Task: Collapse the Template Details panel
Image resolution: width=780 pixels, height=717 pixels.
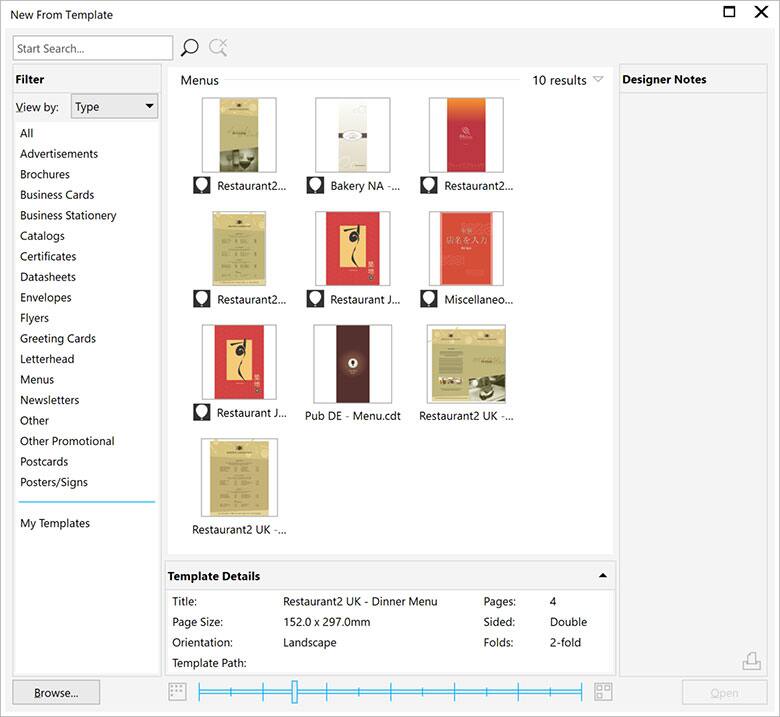Action: pos(602,576)
